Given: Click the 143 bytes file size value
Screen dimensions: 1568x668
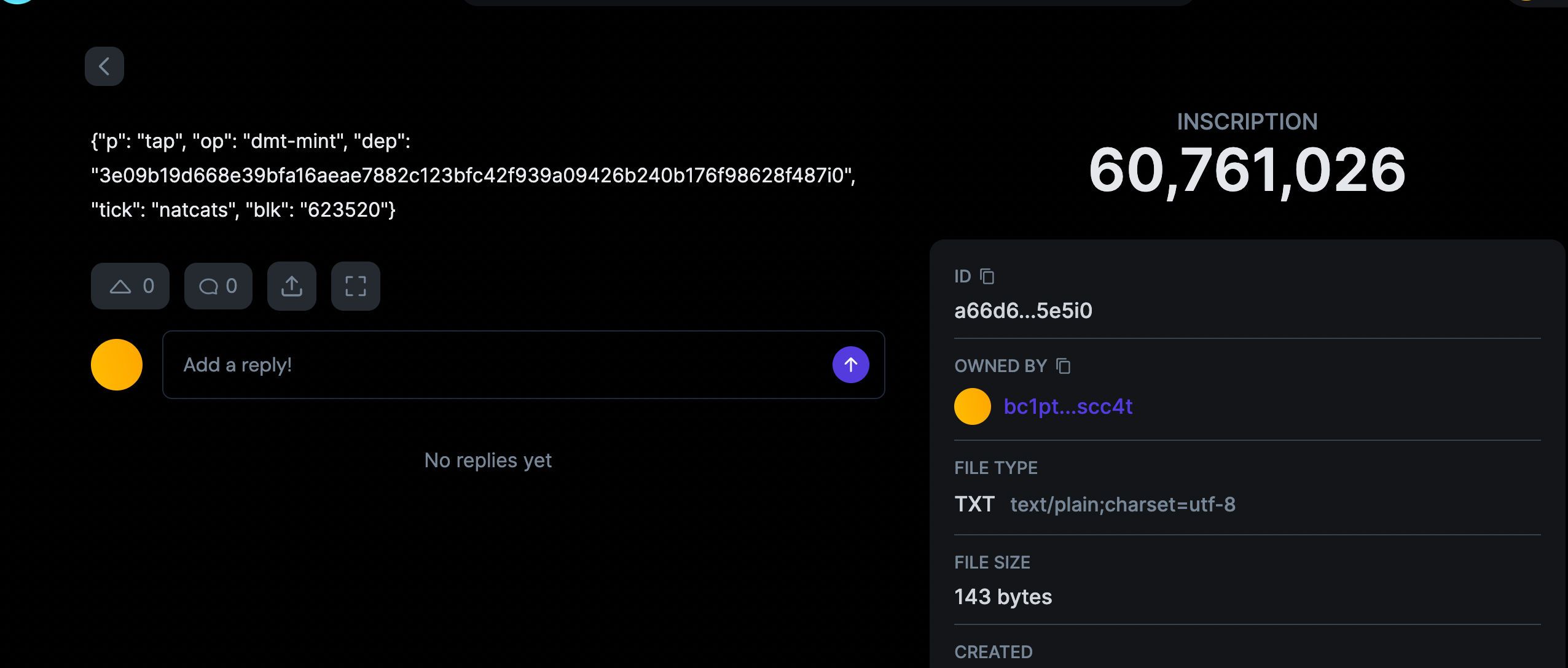Looking at the screenshot, I should 1003,597.
